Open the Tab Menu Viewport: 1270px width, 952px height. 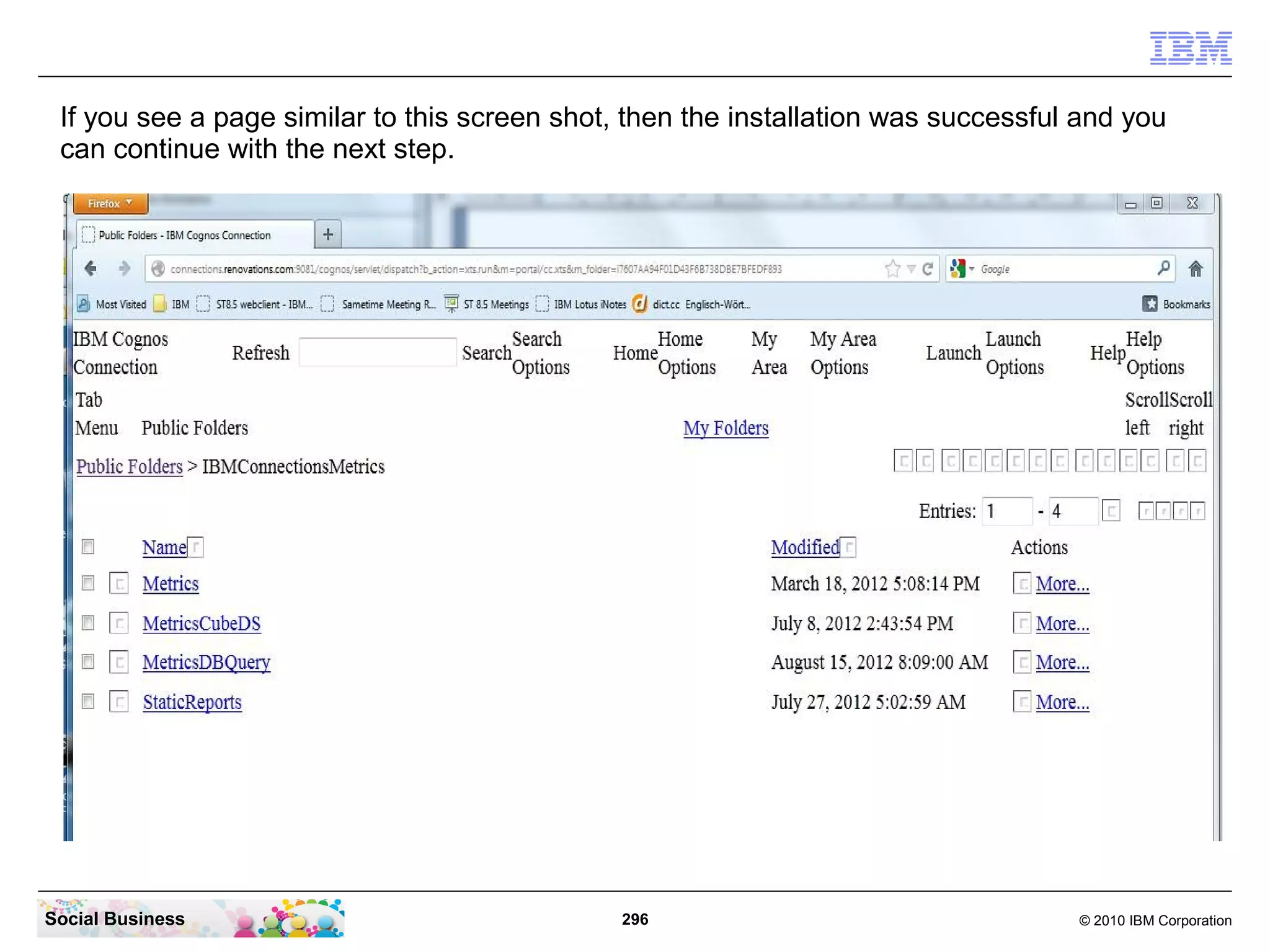point(96,413)
